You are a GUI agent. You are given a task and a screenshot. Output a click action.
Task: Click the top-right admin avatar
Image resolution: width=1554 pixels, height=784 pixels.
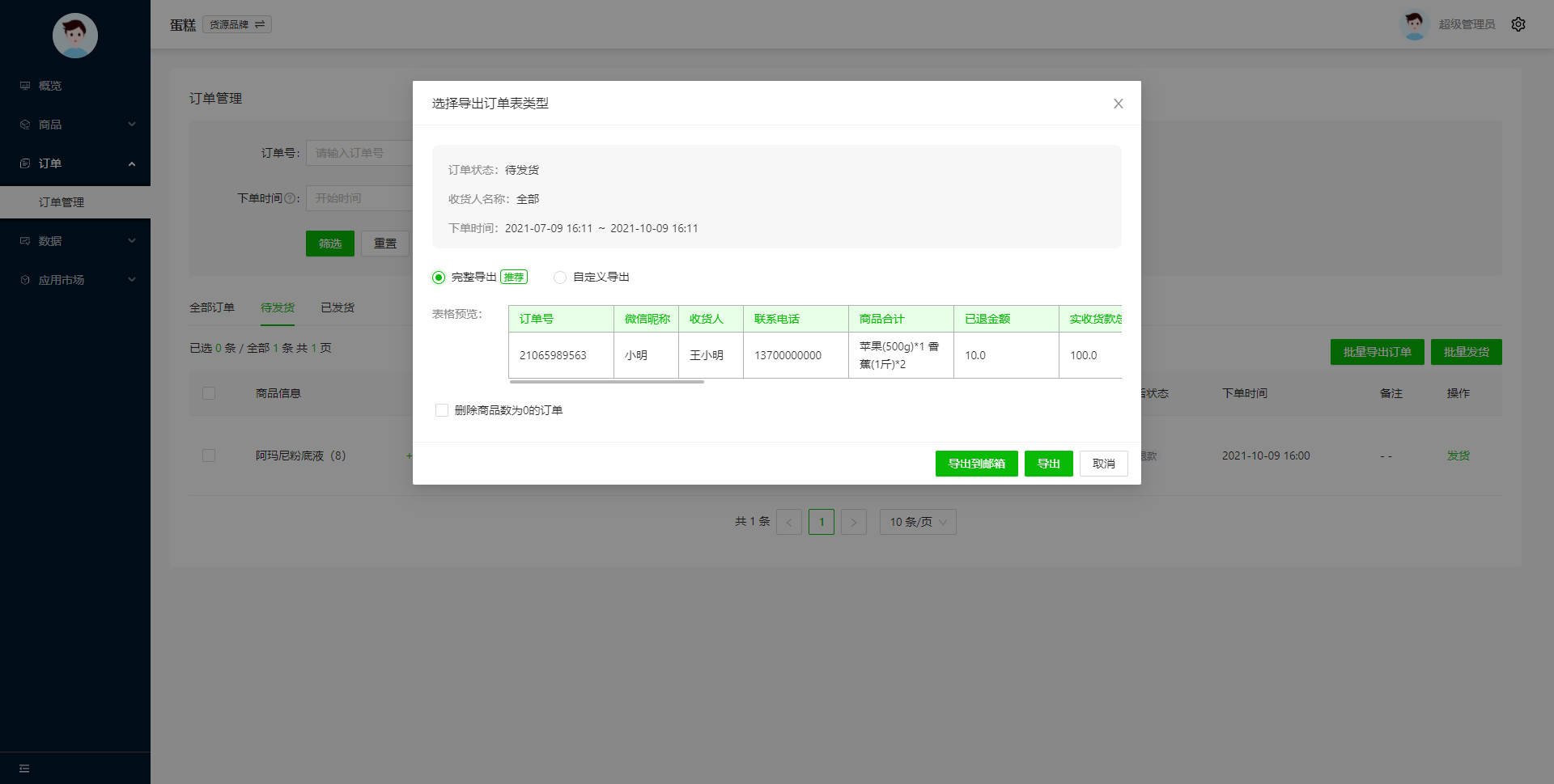1414,24
